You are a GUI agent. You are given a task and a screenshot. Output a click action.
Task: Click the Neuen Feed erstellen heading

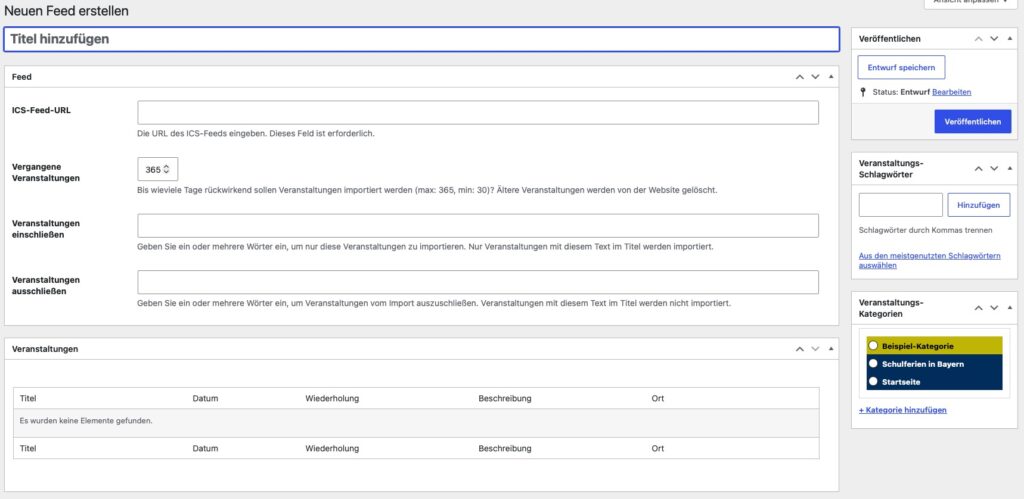click(67, 11)
